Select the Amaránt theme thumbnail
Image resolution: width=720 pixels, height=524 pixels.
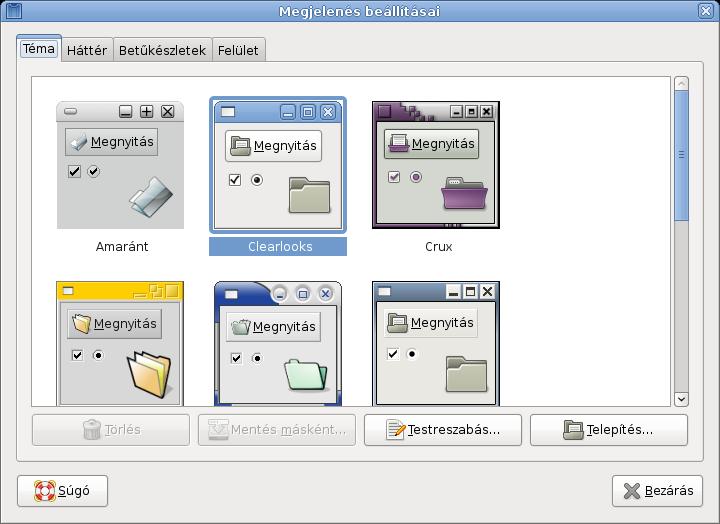(121, 165)
